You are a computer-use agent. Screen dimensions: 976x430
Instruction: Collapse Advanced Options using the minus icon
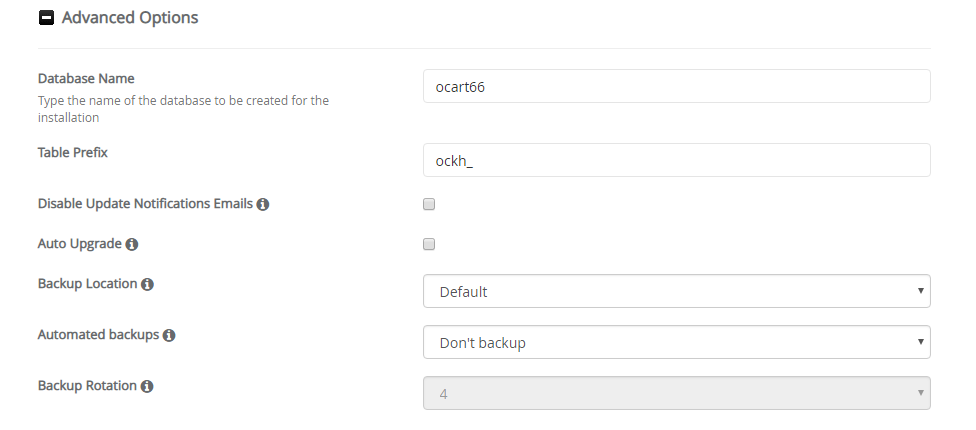(46, 17)
